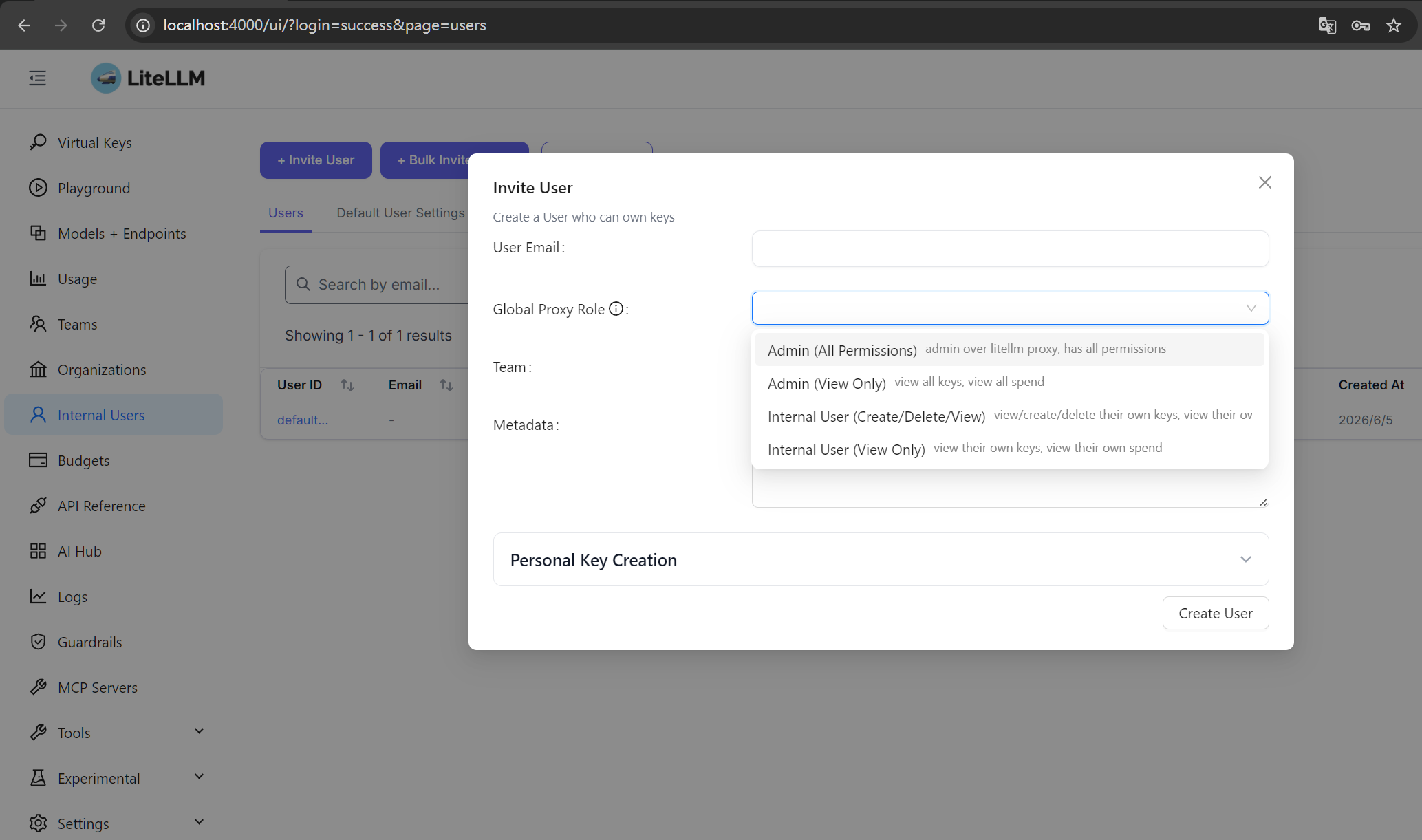Open the default... user ID link
The image size is (1422, 840).
pos(303,420)
